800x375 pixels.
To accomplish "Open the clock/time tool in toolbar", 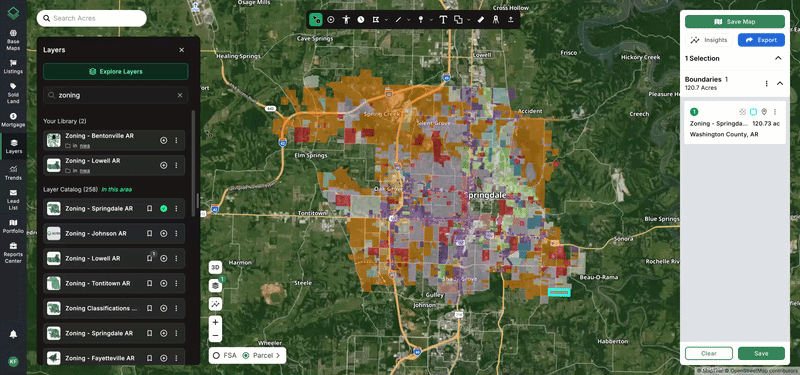I will (x=361, y=20).
